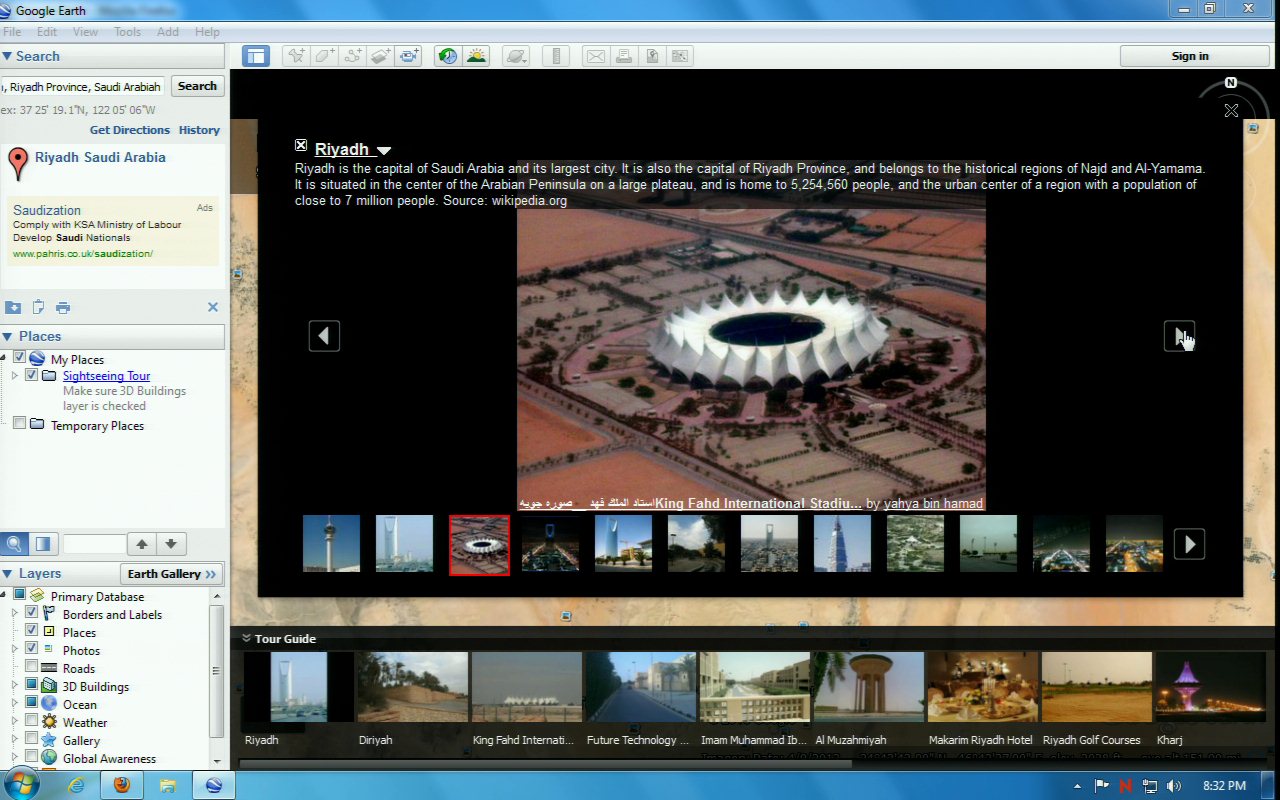The image size is (1280, 800).
Task: Click the email envelope toolbar icon
Action: [x=595, y=57]
